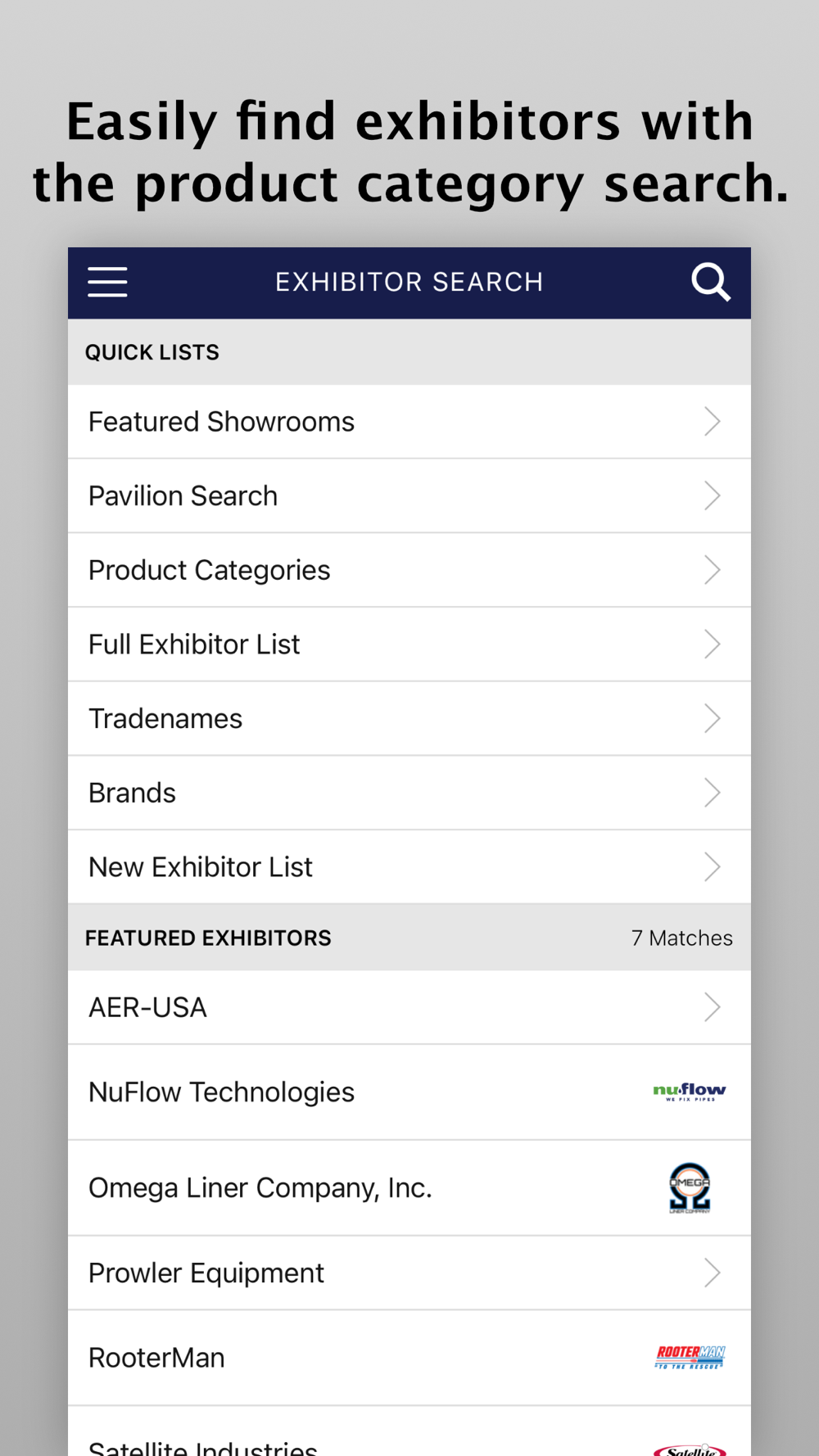Tap the Satellite Industries exhibitor name
Viewport: 819px width, 1456px height.
click(x=203, y=1446)
